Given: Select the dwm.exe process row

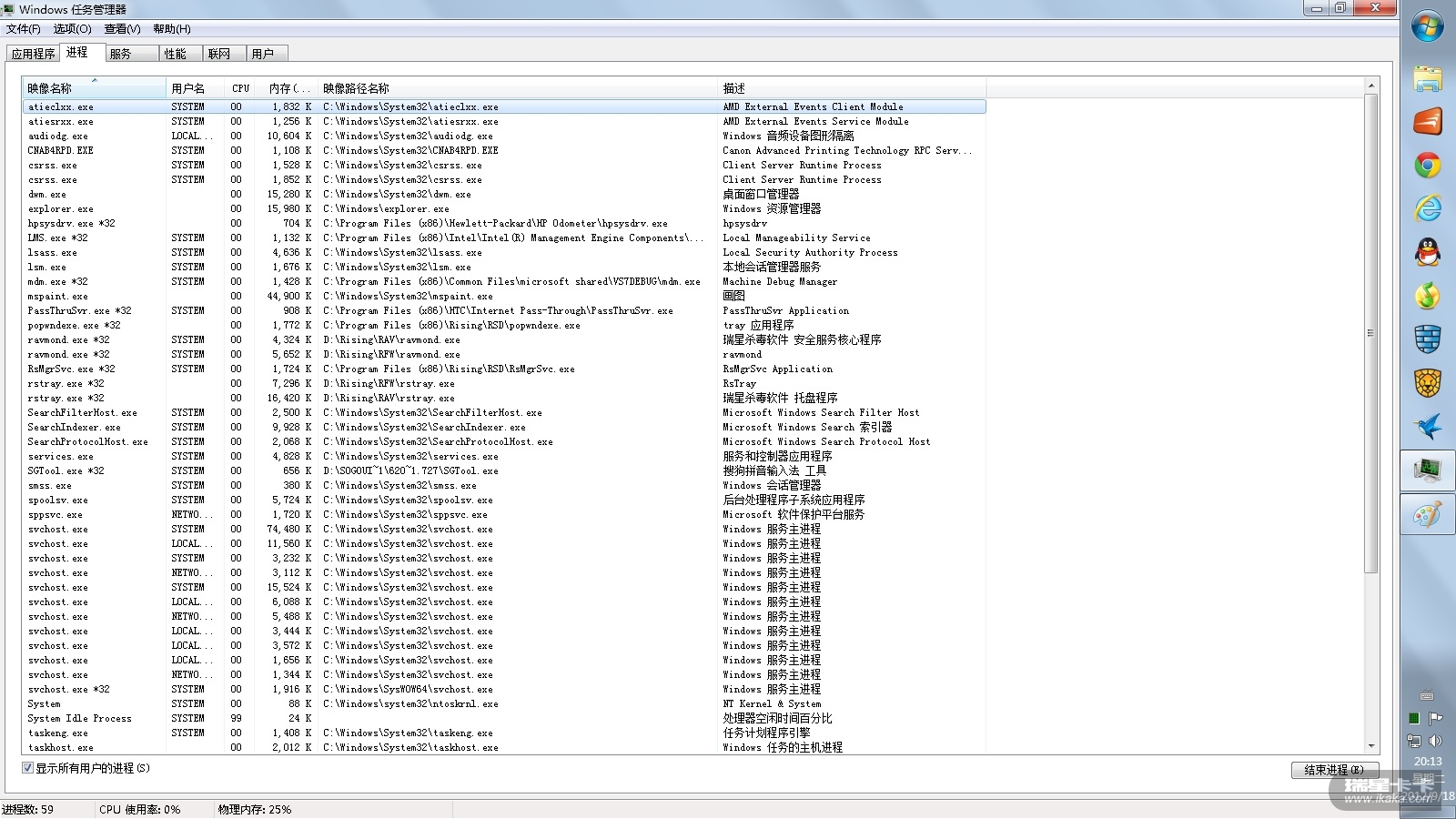Looking at the screenshot, I should click(504, 194).
